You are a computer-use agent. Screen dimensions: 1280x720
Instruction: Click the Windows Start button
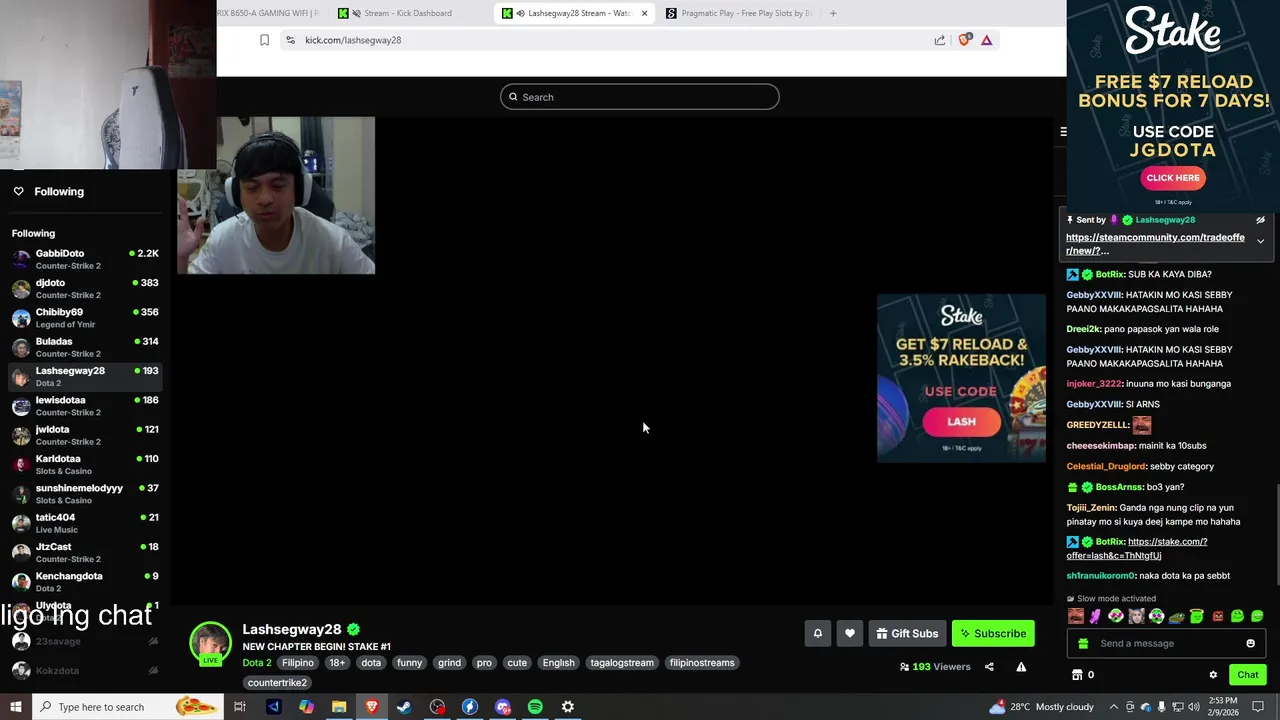(15, 707)
